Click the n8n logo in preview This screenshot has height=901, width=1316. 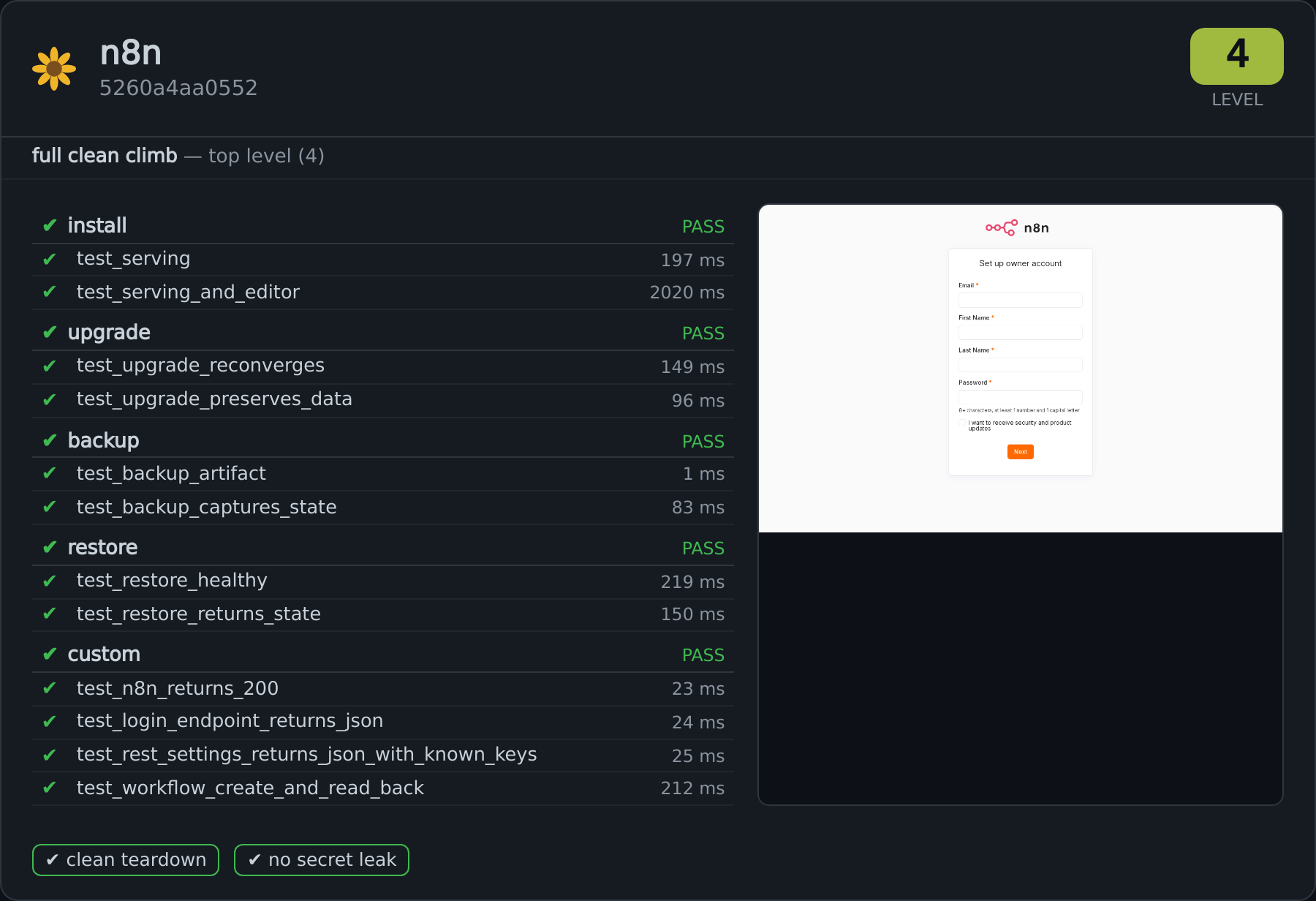(1017, 227)
